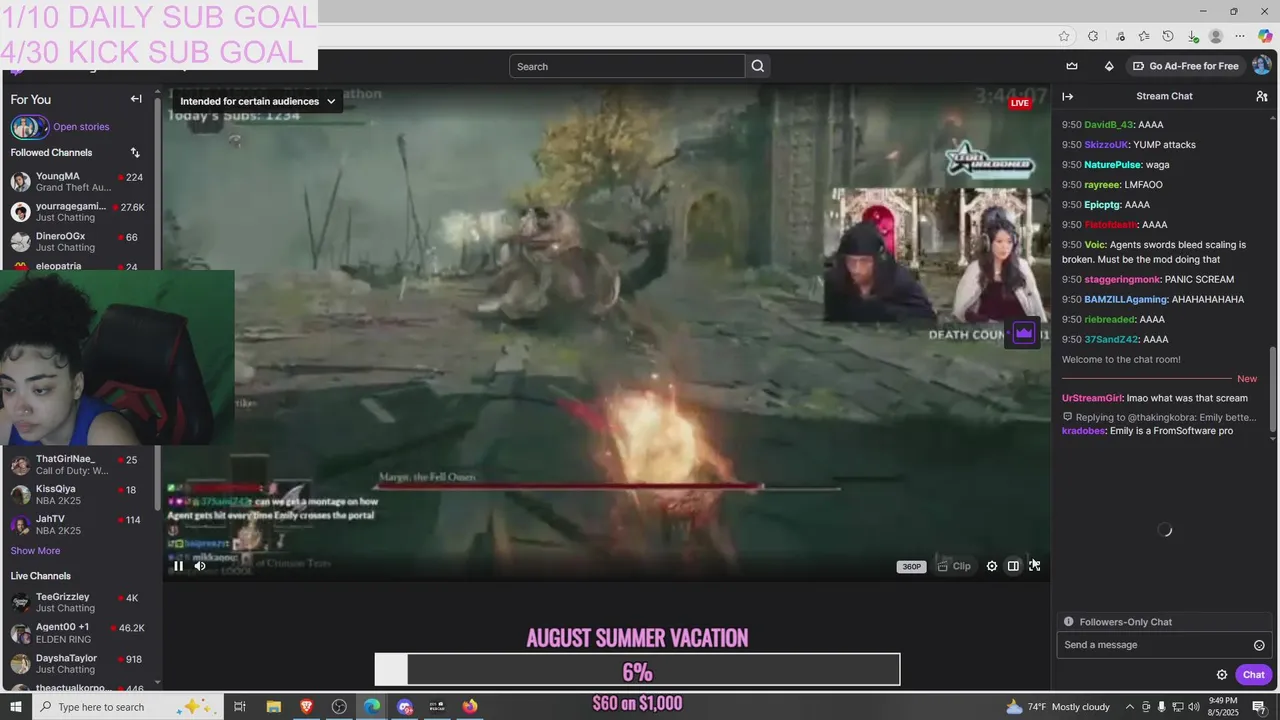The width and height of the screenshot is (1280, 720).
Task: Open browser settings and more menu
Action: 1240,36
